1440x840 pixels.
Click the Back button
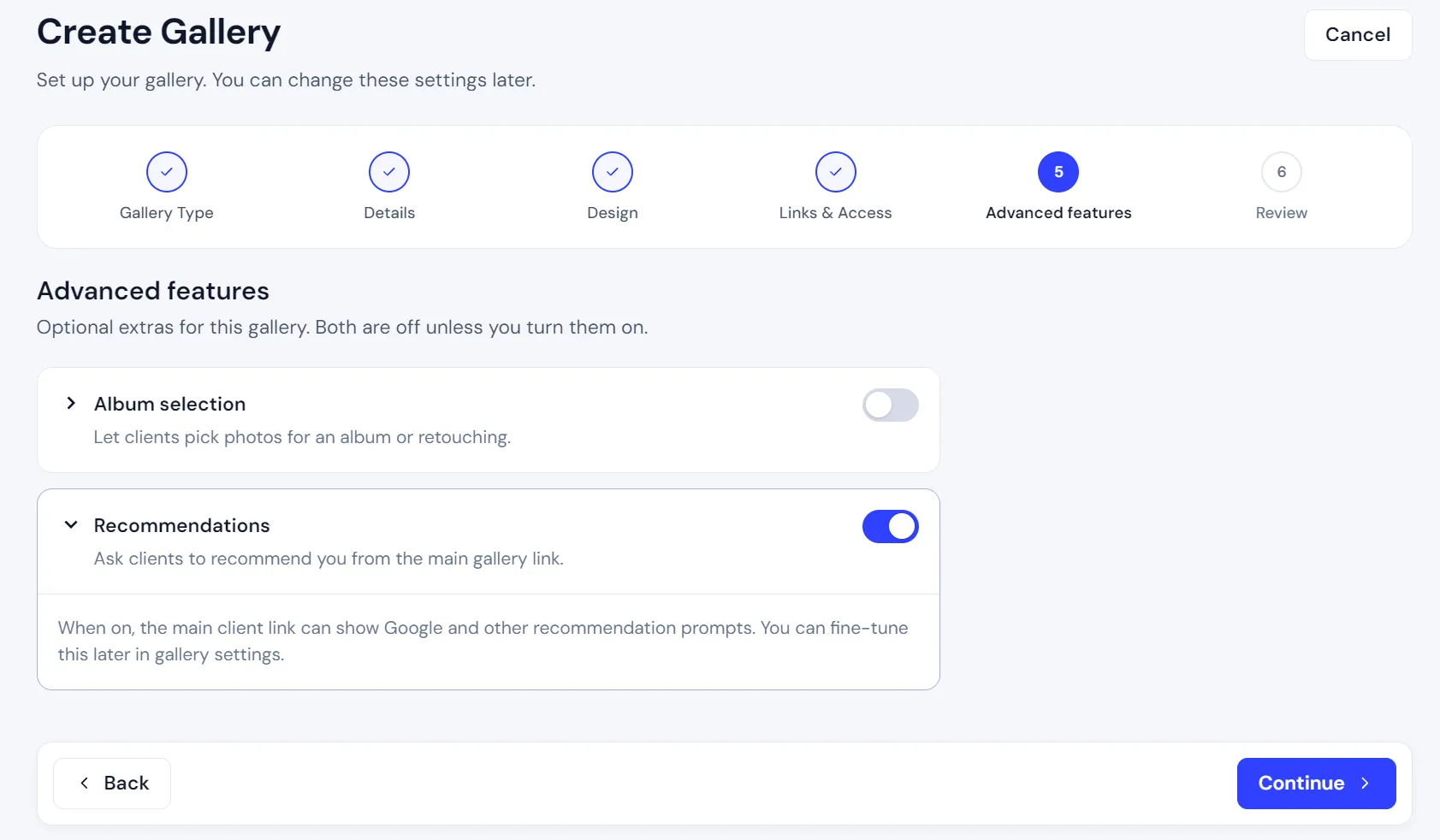point(112,783)
